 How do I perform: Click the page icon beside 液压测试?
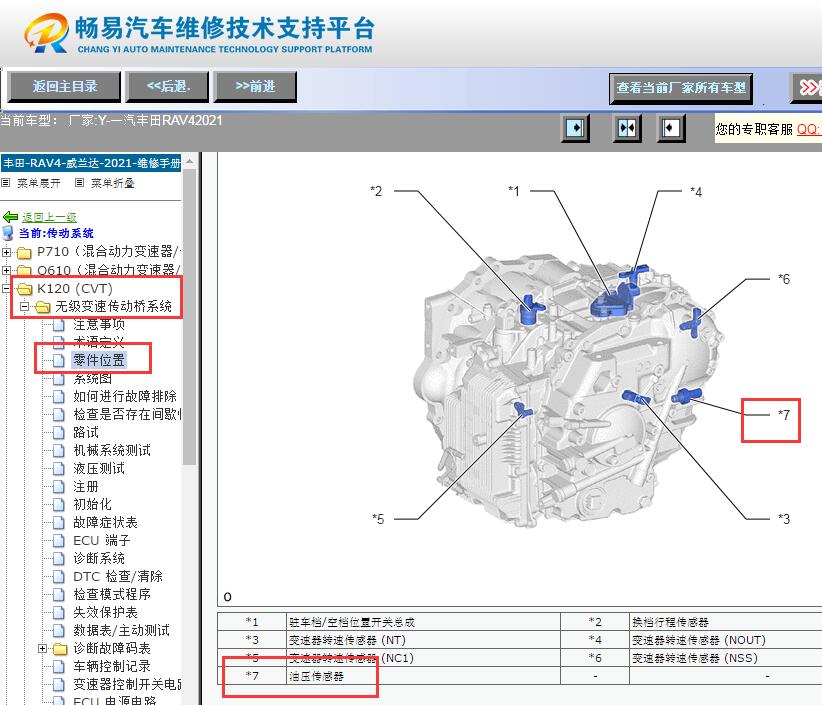click(59, 469)
